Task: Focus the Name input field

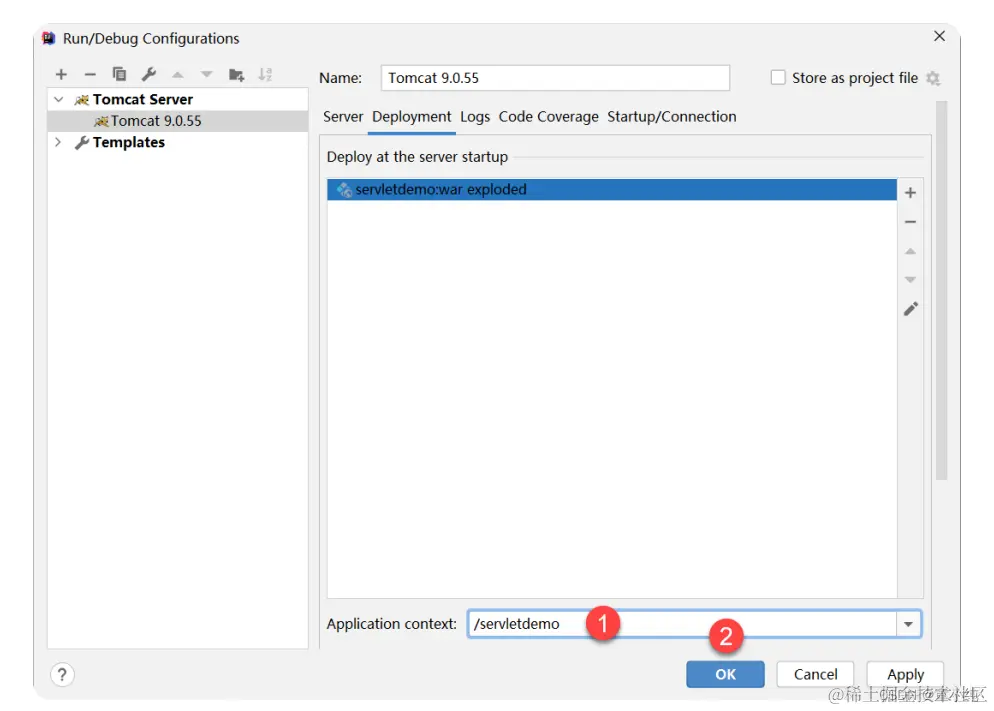Action: pyautogui.click(x=555, y=78)
